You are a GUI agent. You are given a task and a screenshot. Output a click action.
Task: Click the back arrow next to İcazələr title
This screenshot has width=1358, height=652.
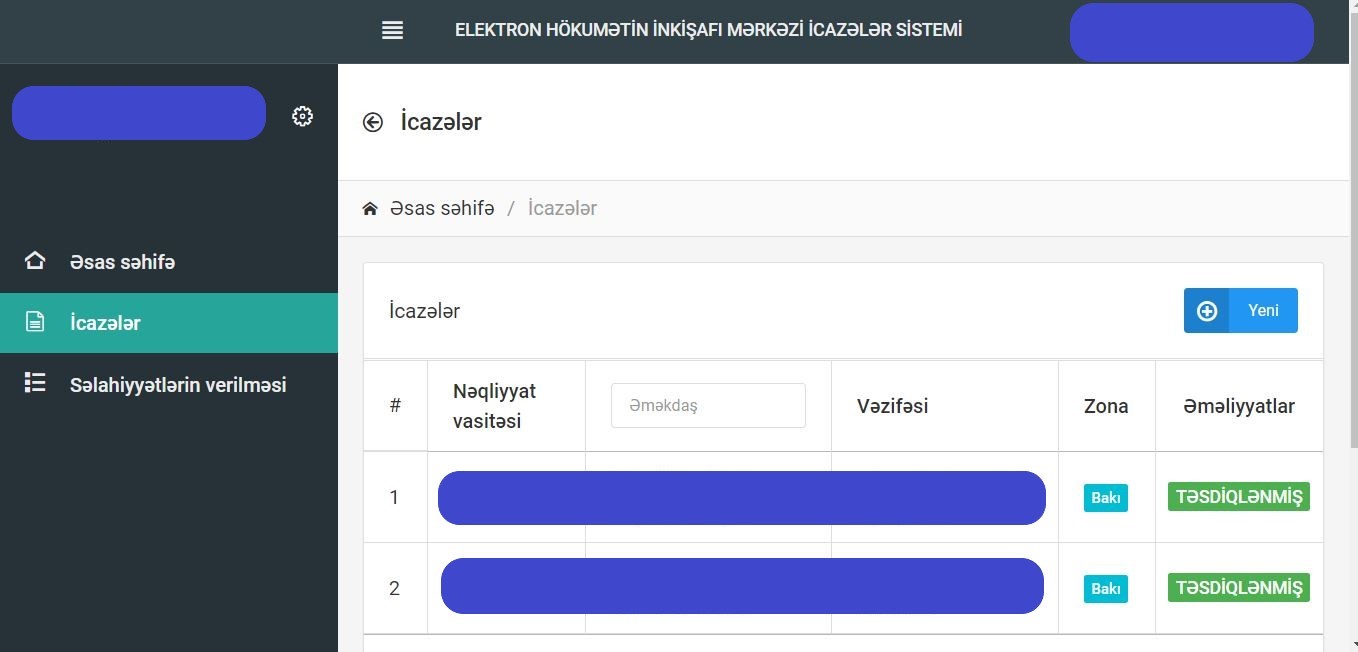373,122
